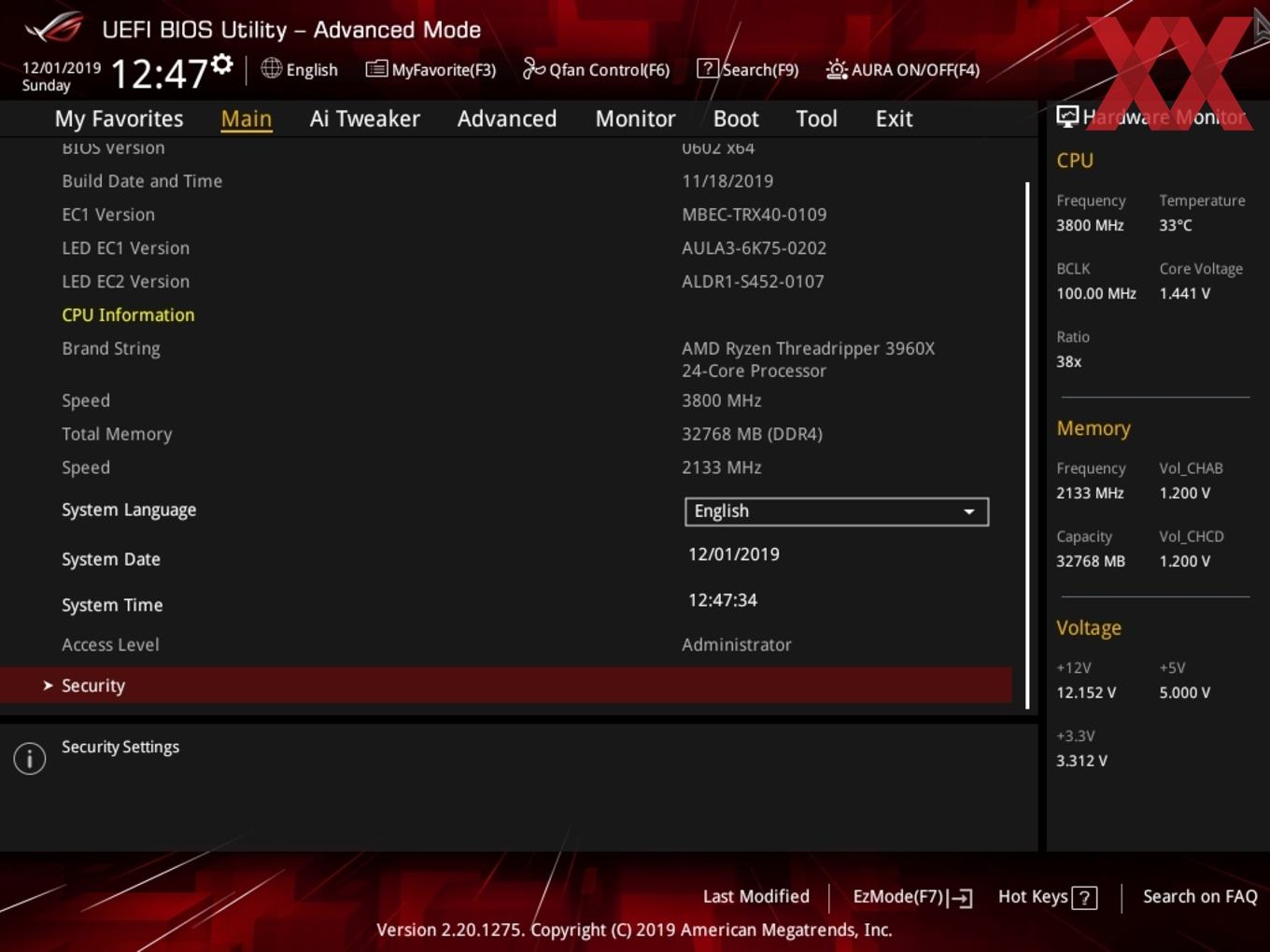Screen dimensions: 1270x952
Task: Go to the Advanced tab
Action: click(507, 119)
